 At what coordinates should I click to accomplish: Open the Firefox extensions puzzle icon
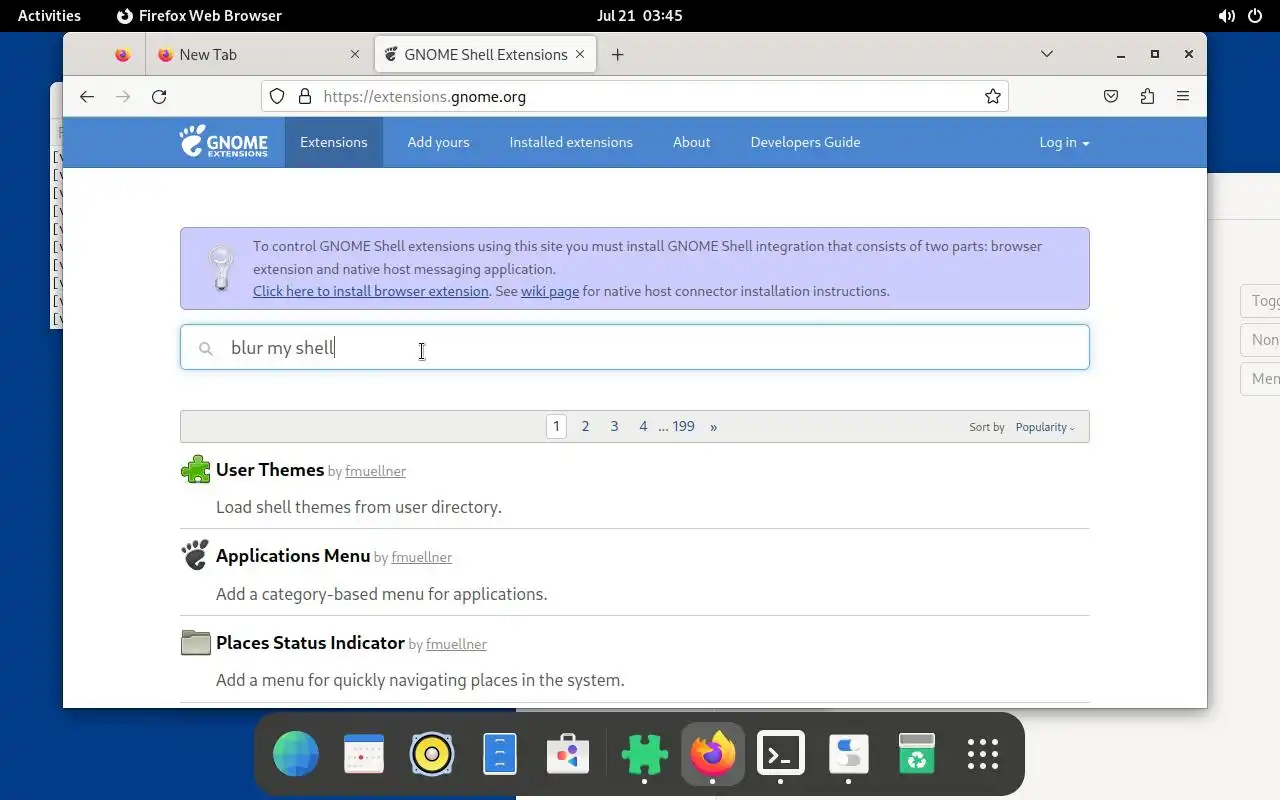click(1147, 96)
